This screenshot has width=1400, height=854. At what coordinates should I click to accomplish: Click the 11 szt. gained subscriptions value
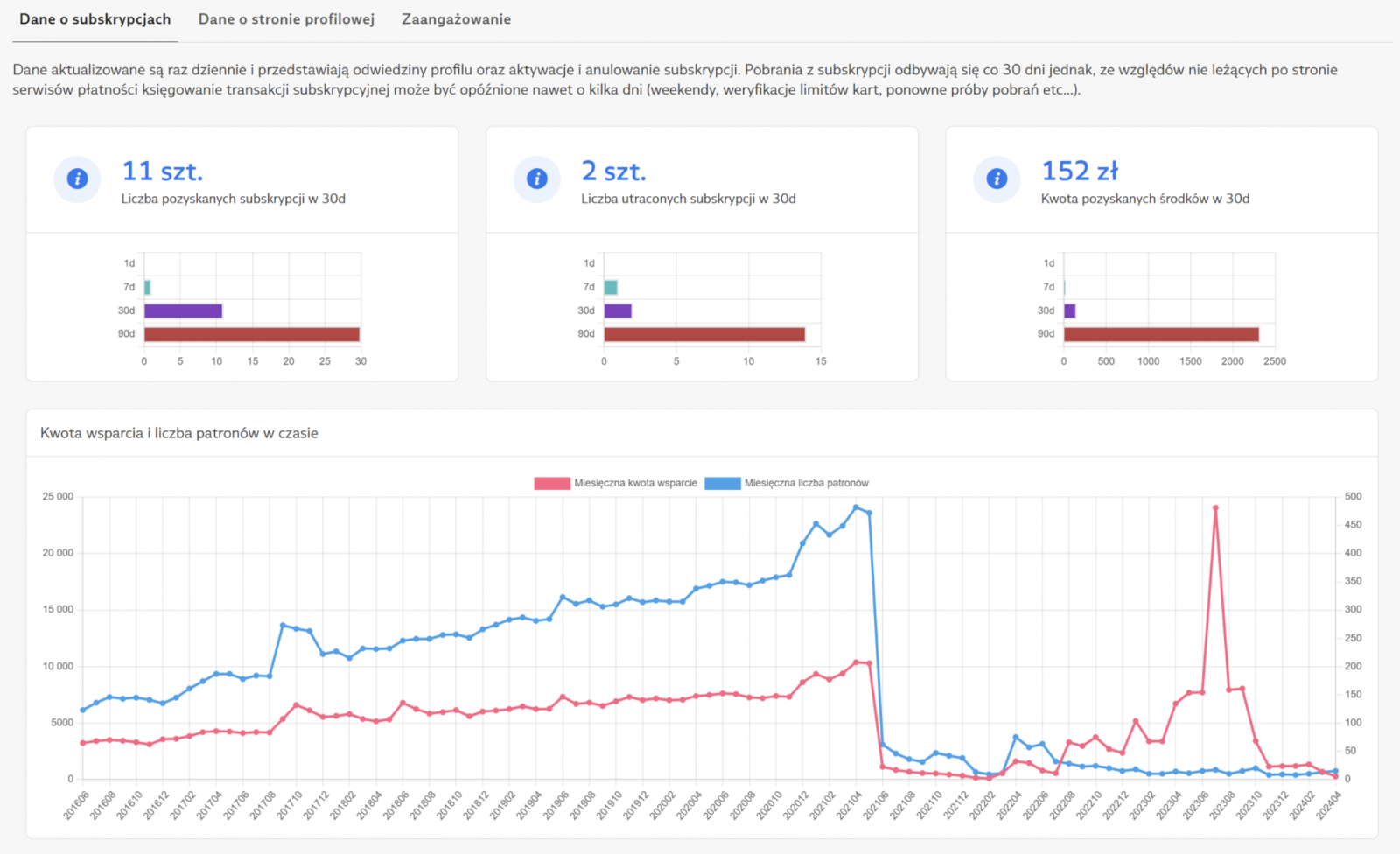pyautogui.click(x=163, y=171)
